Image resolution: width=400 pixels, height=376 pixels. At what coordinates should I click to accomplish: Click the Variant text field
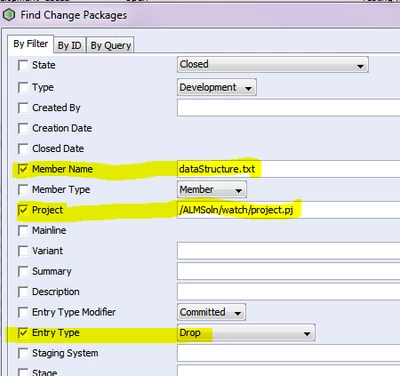289,251
